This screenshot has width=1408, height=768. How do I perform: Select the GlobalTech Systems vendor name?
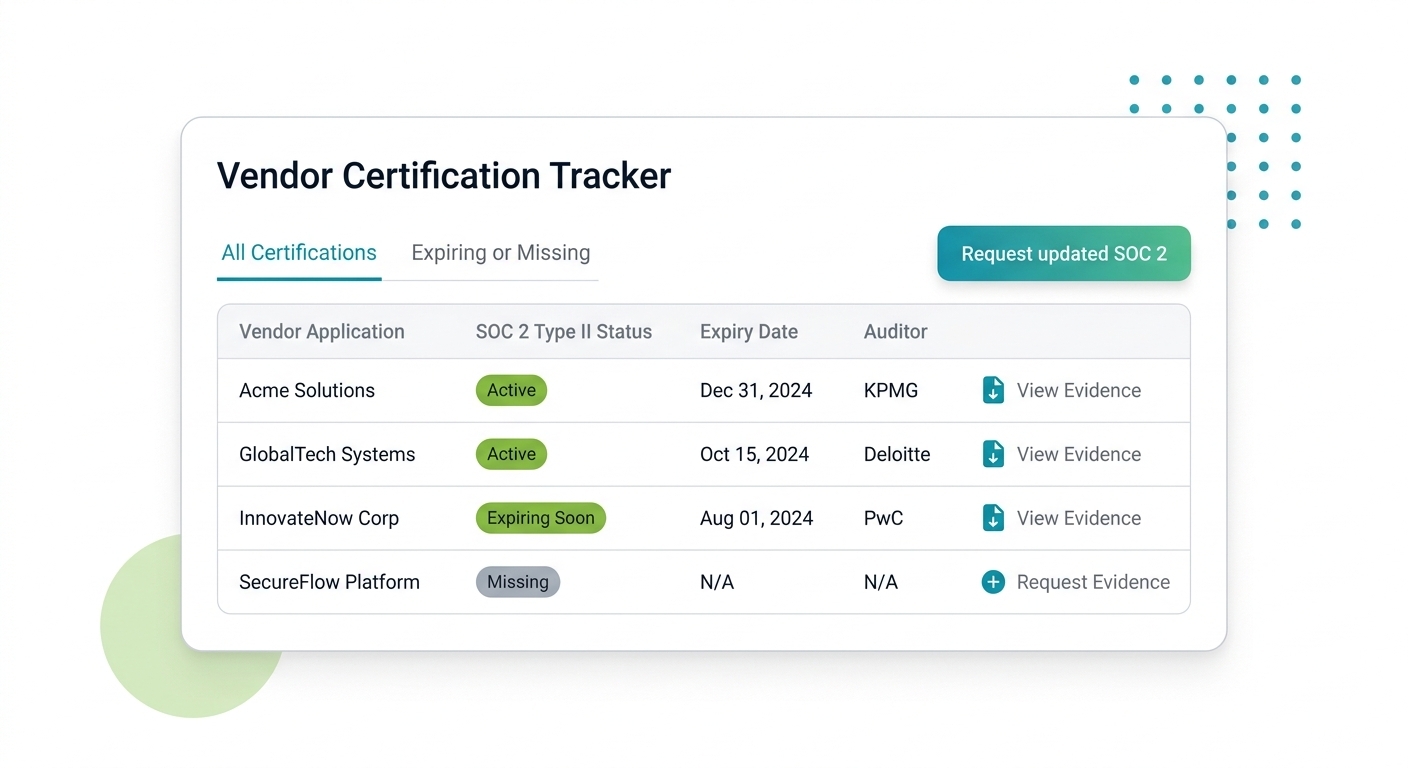tap(327, 454)
